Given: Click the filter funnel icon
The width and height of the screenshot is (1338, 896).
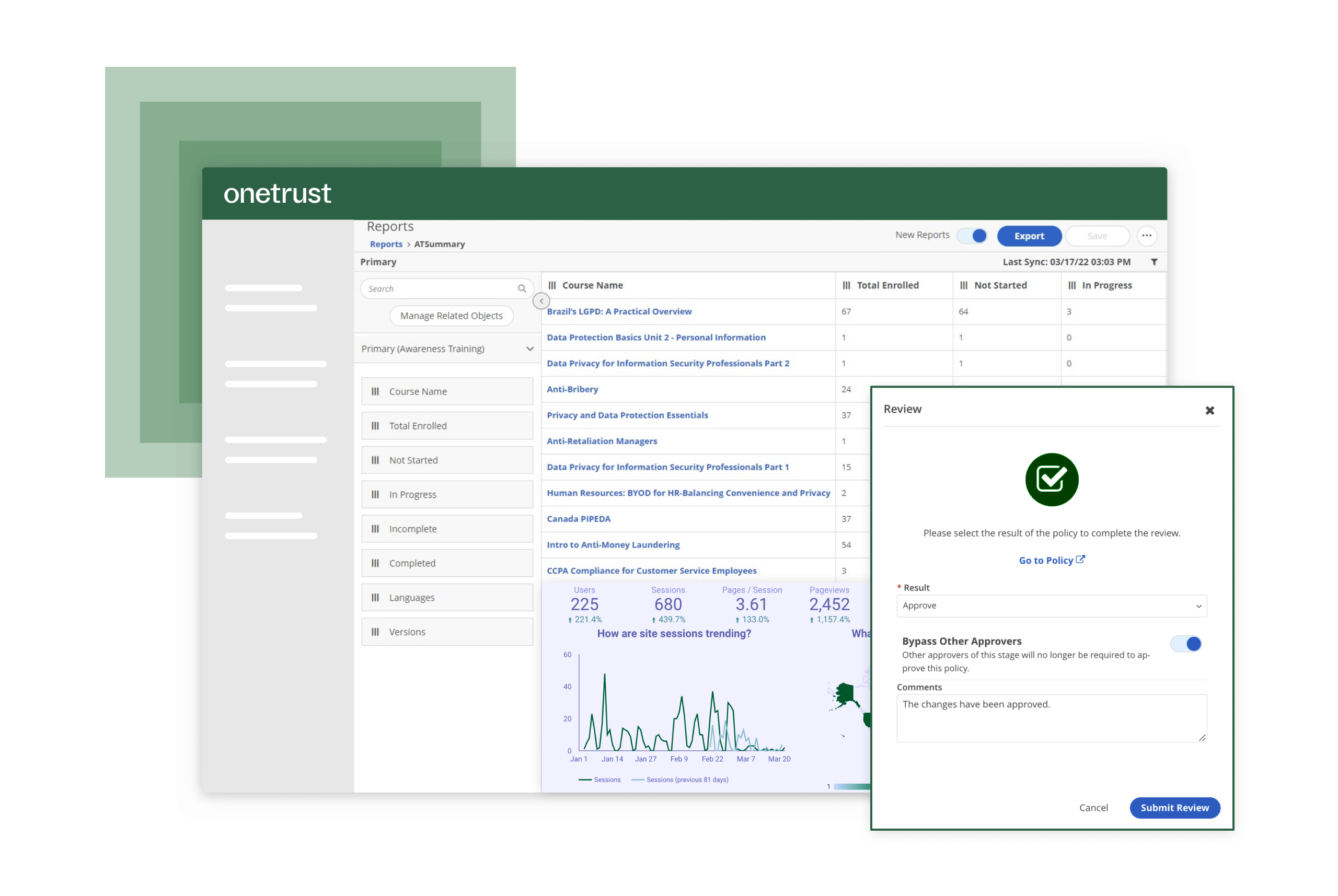Looking at the screenshot, I should [1154, 262].
